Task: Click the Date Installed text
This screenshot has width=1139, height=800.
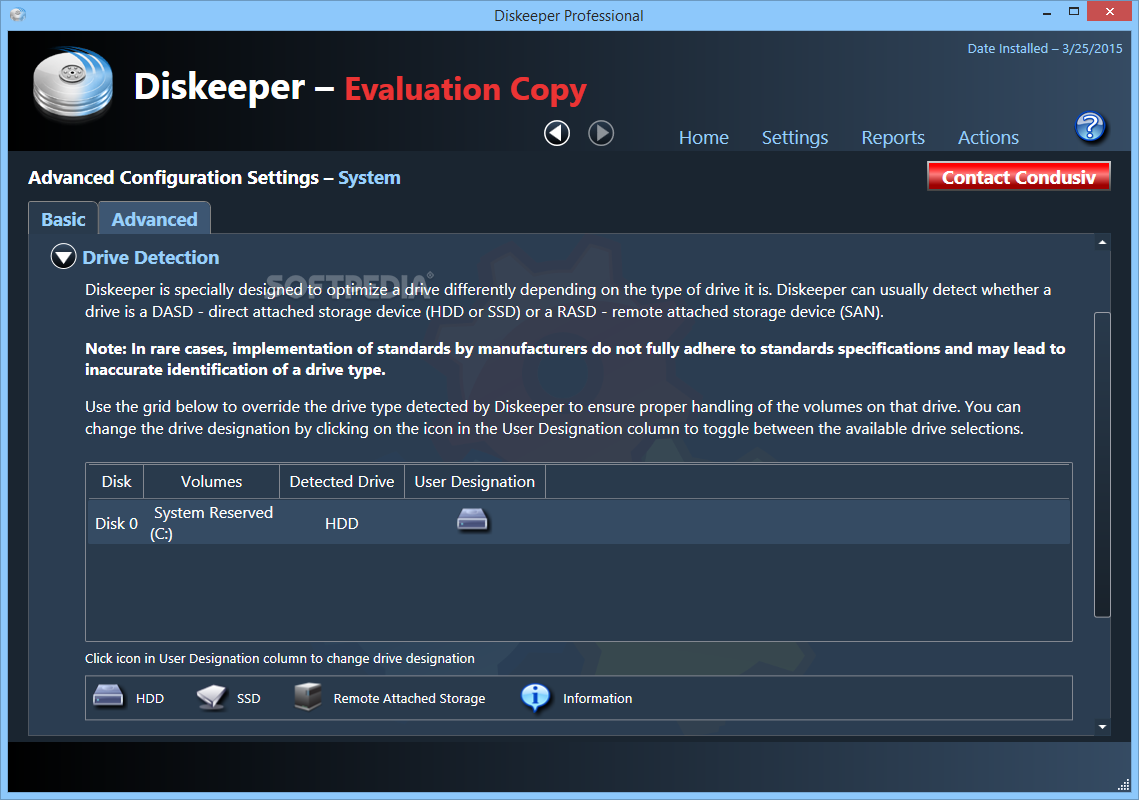Action: [1045, 49]
